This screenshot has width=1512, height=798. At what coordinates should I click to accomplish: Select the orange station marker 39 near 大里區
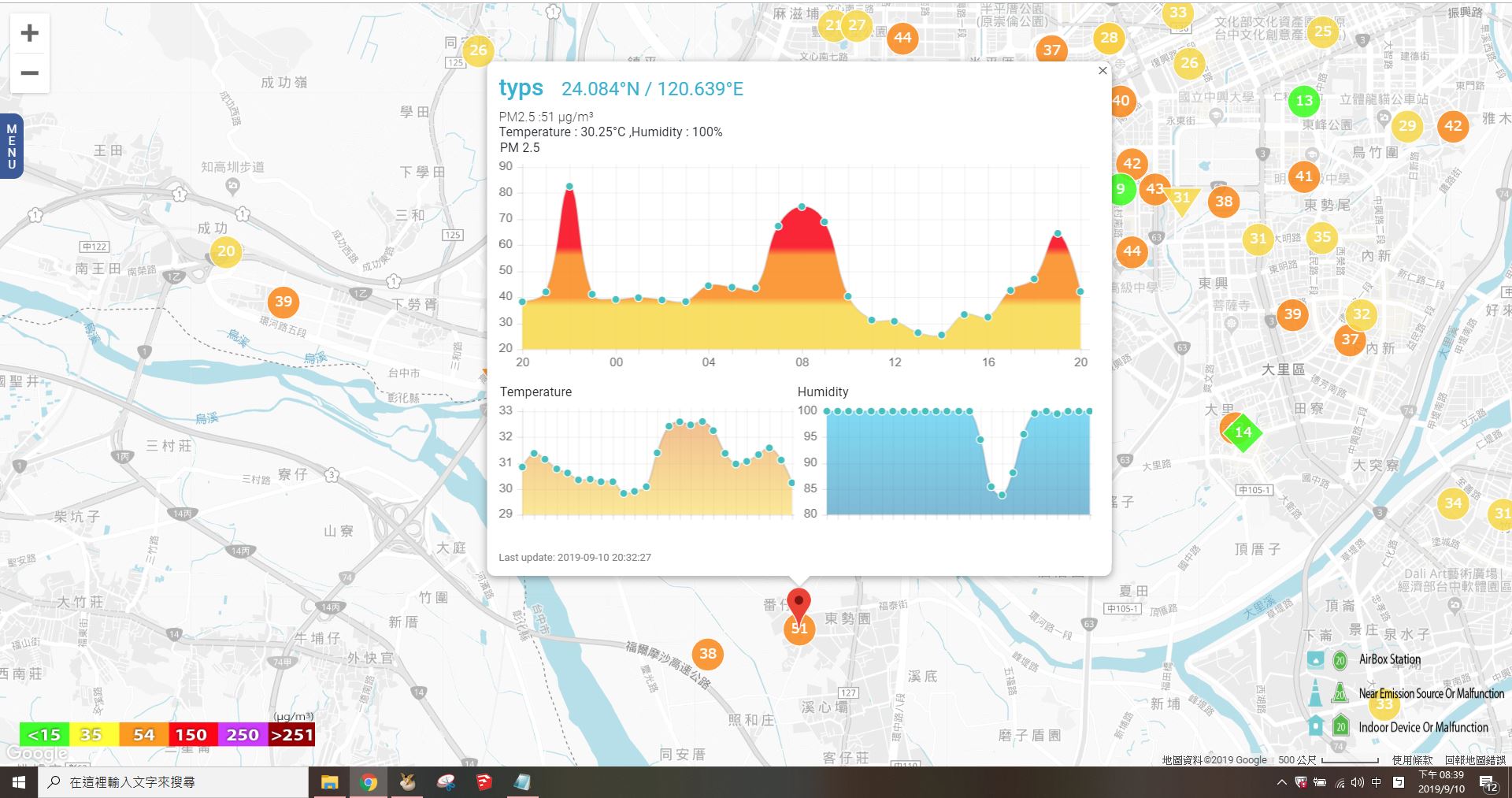pos(1292,314)
